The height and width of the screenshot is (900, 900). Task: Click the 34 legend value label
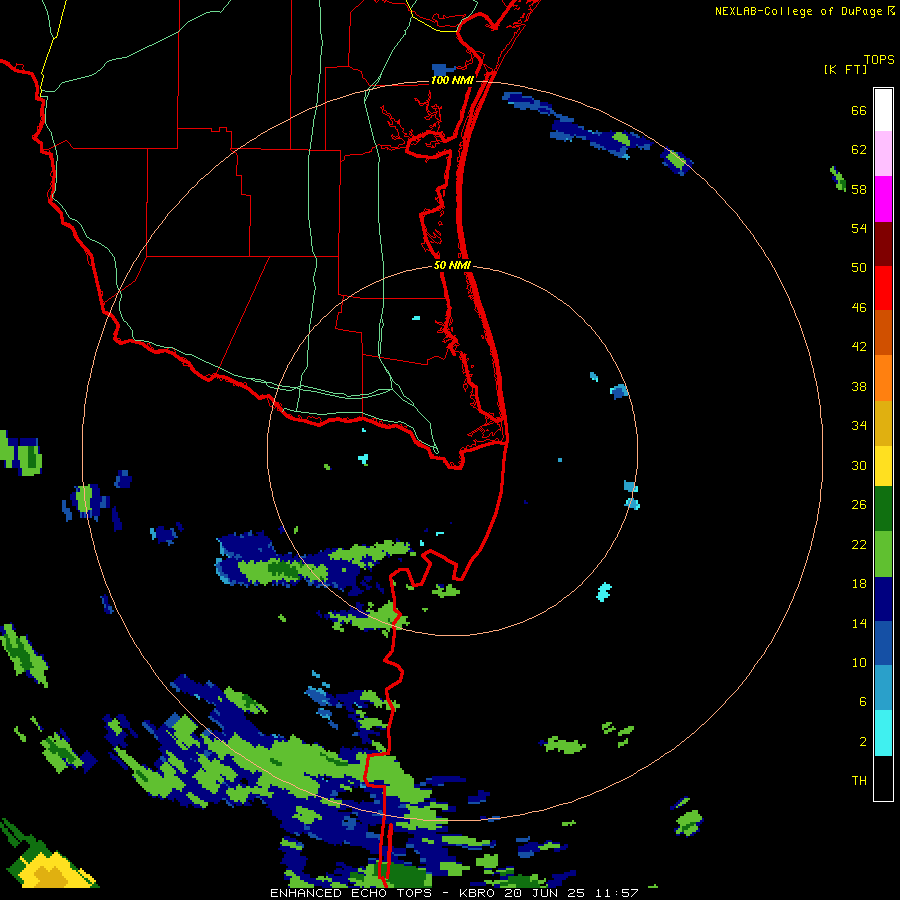(x=859, y=426)
